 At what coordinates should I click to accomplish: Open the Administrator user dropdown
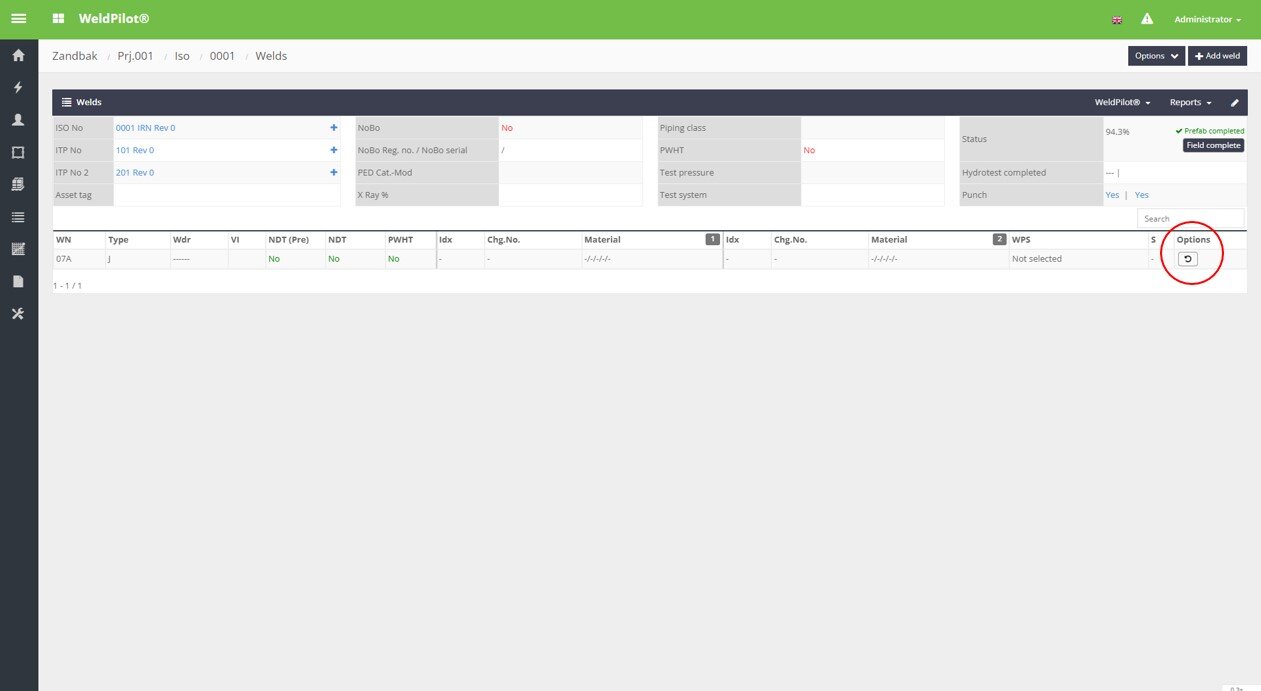(x=1207, y=19)
